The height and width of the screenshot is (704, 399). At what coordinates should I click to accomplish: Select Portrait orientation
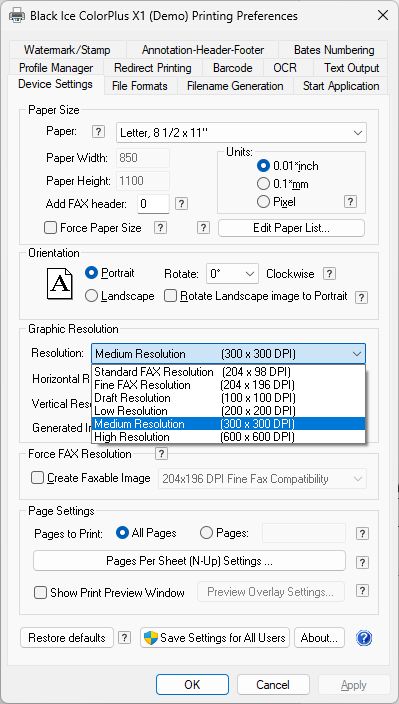91,273
